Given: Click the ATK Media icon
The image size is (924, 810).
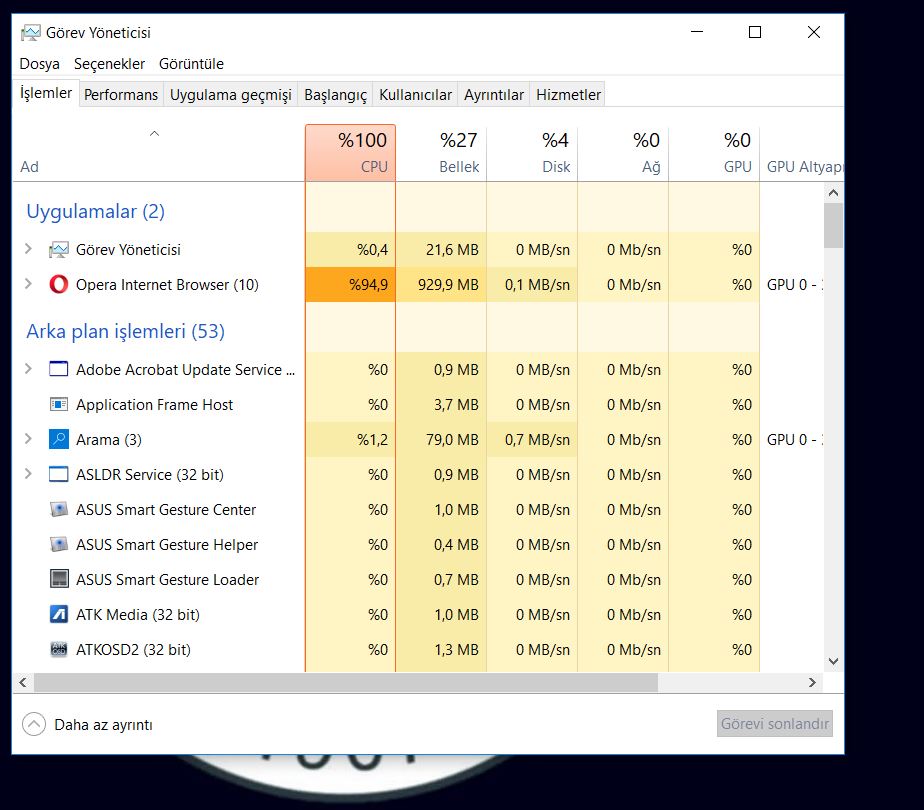Looking at the screenshot, I should [x=58, y=614].
